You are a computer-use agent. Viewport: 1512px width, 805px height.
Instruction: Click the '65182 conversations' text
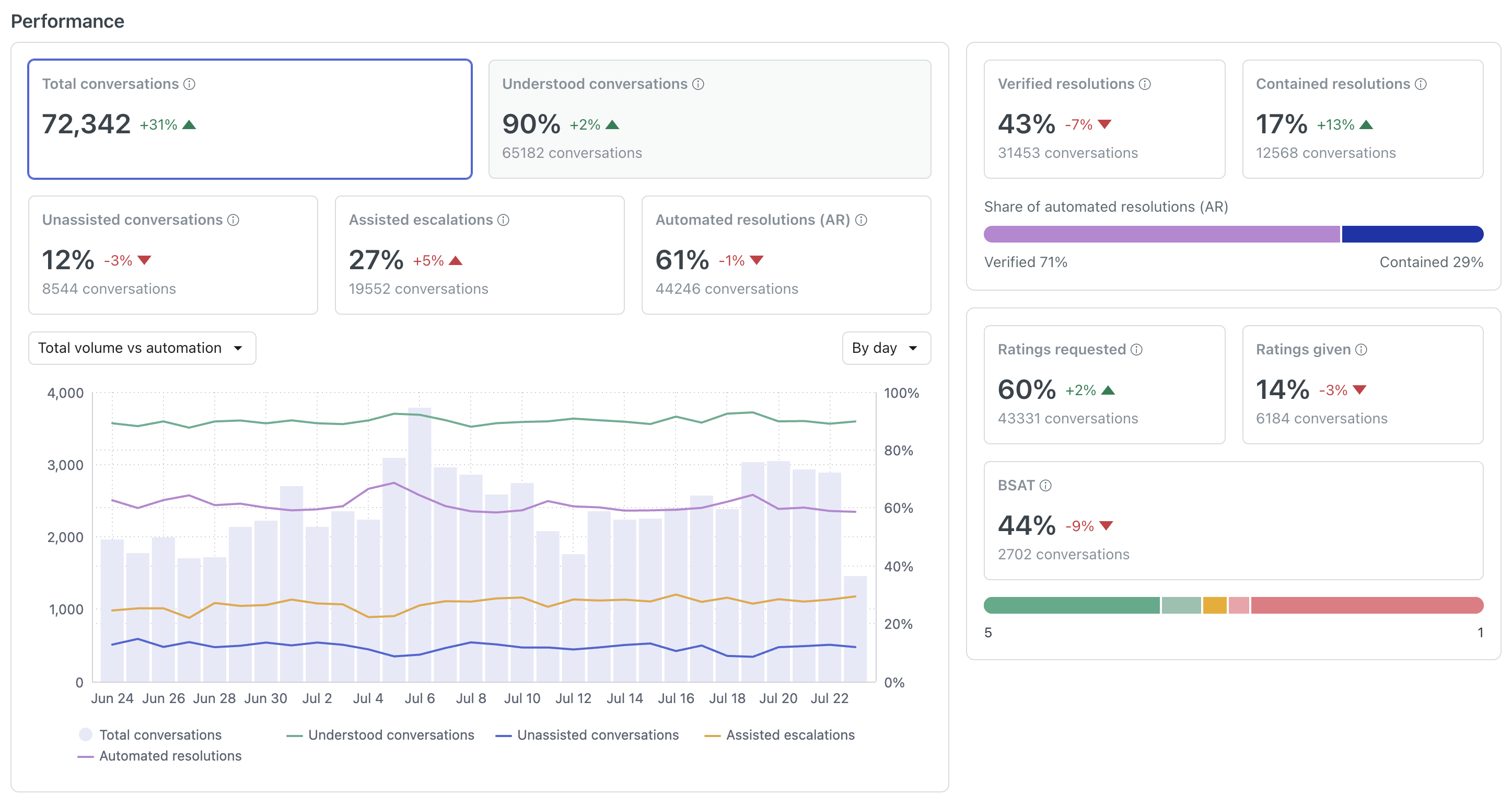coord(572,153)
